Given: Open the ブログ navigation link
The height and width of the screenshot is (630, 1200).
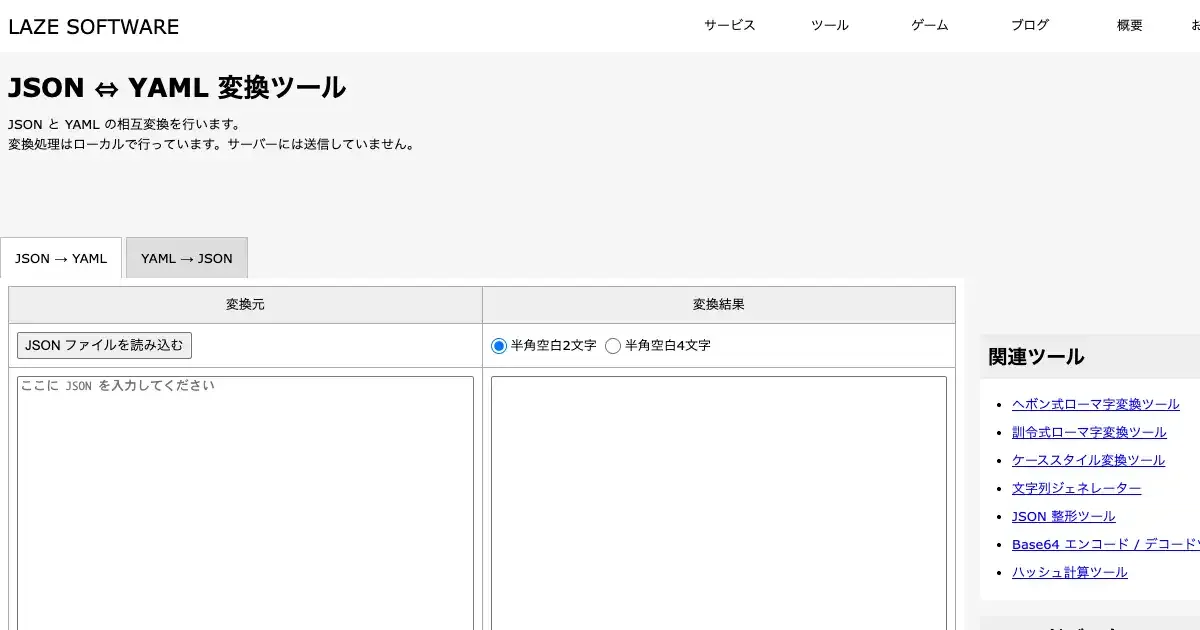Looking at the screenshot, I should (x=1030, y=26).
